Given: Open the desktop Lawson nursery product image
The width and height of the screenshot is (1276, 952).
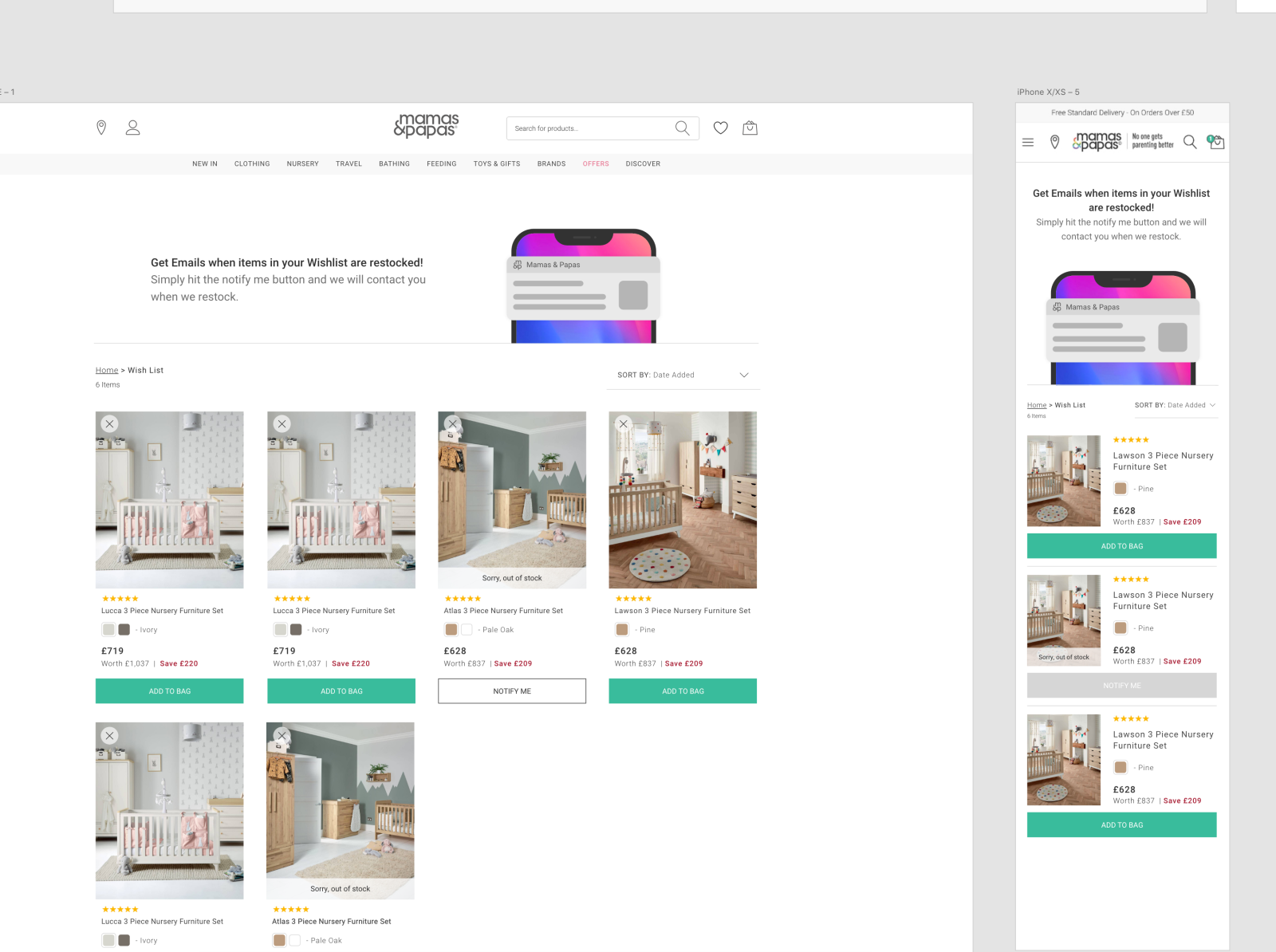Looking at the screenshot, I should tap(683, 500).
